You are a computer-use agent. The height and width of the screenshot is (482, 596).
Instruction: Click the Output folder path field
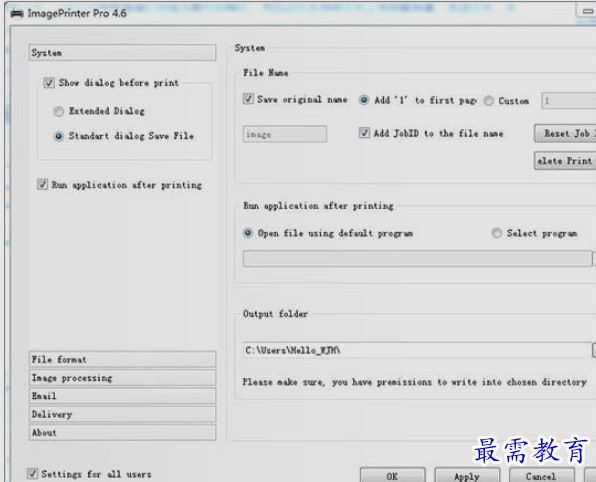(417, 350)
